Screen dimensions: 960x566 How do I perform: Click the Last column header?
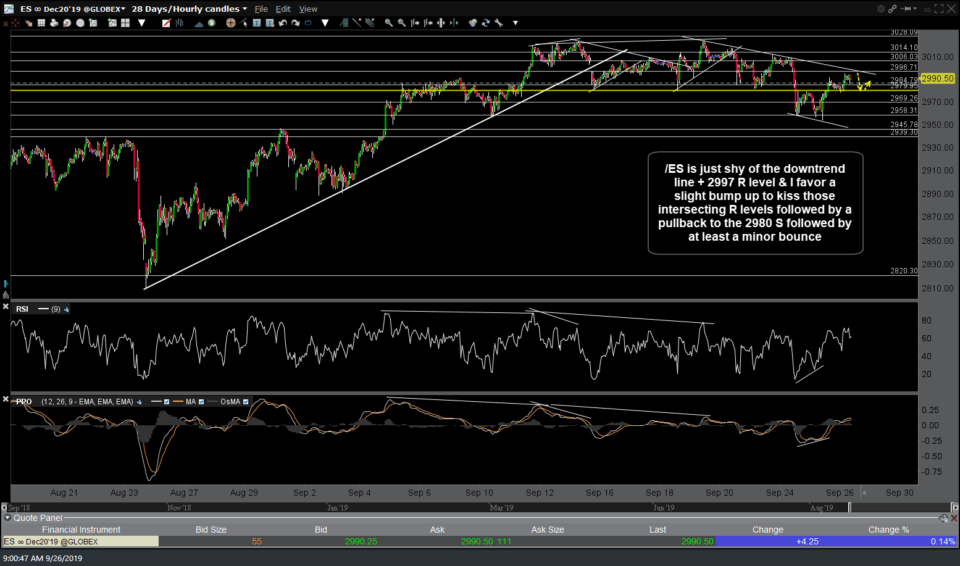click(x=658, y=530)
